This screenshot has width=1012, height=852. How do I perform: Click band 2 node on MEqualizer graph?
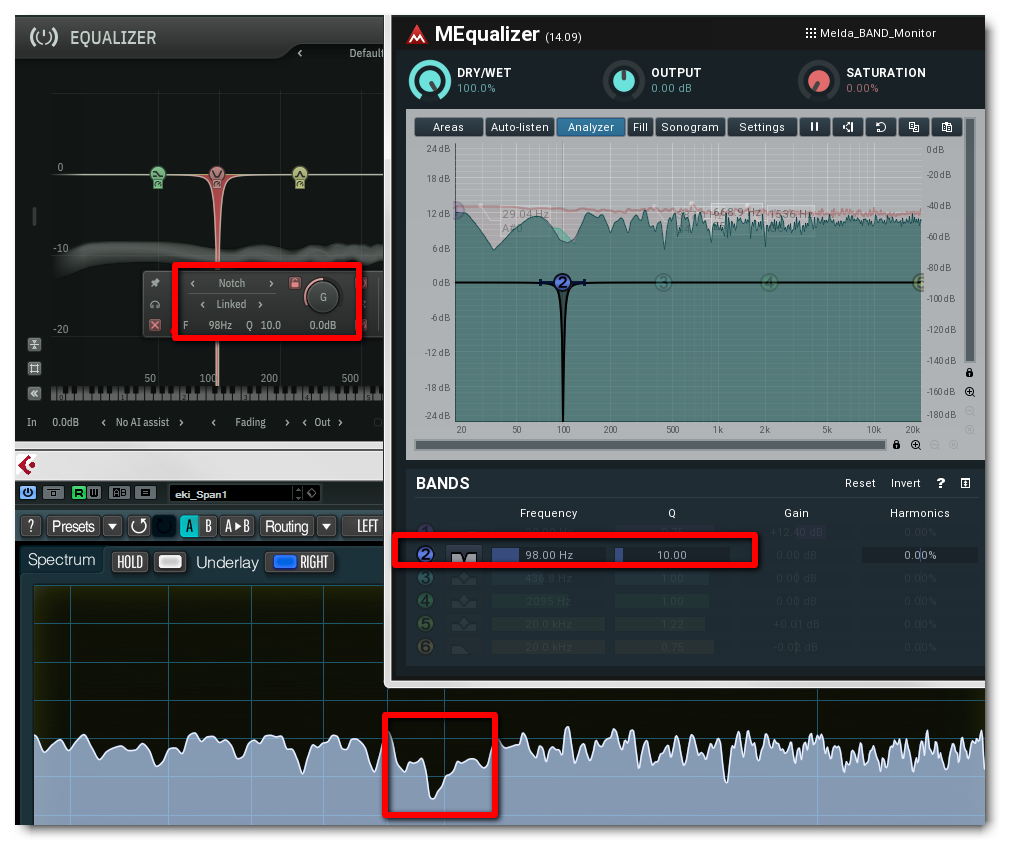click(x=562, y=282)
